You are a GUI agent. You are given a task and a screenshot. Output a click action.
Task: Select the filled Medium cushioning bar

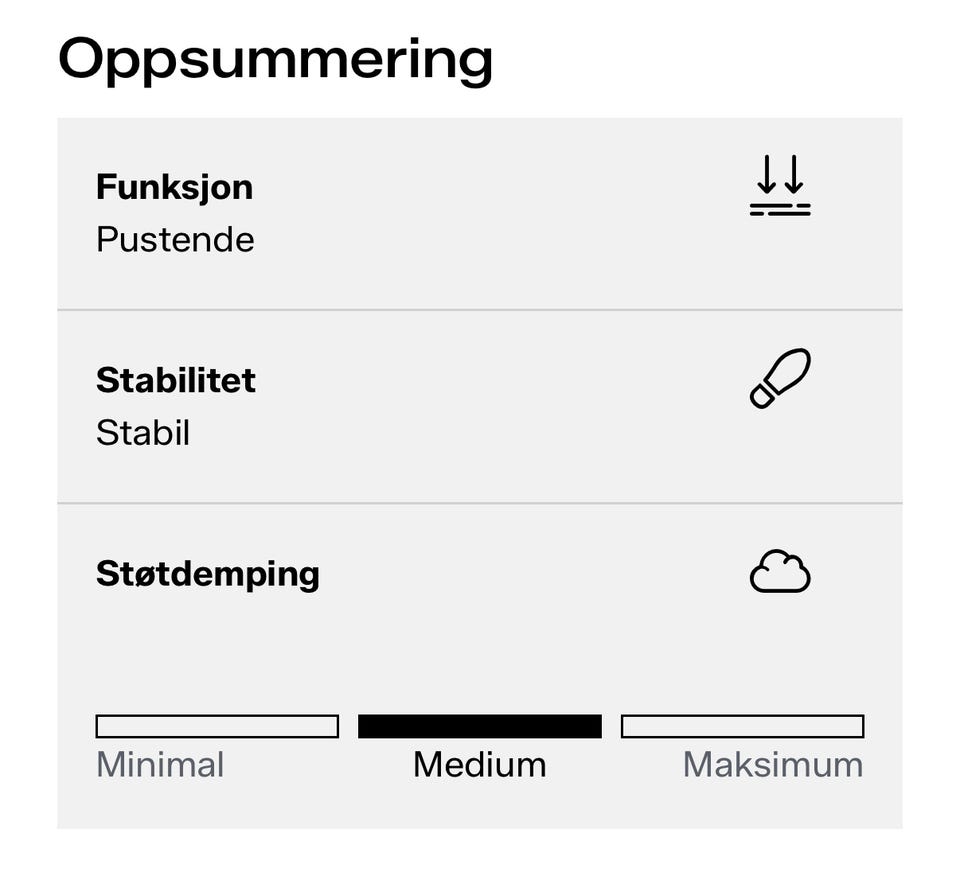coord(480,726)
